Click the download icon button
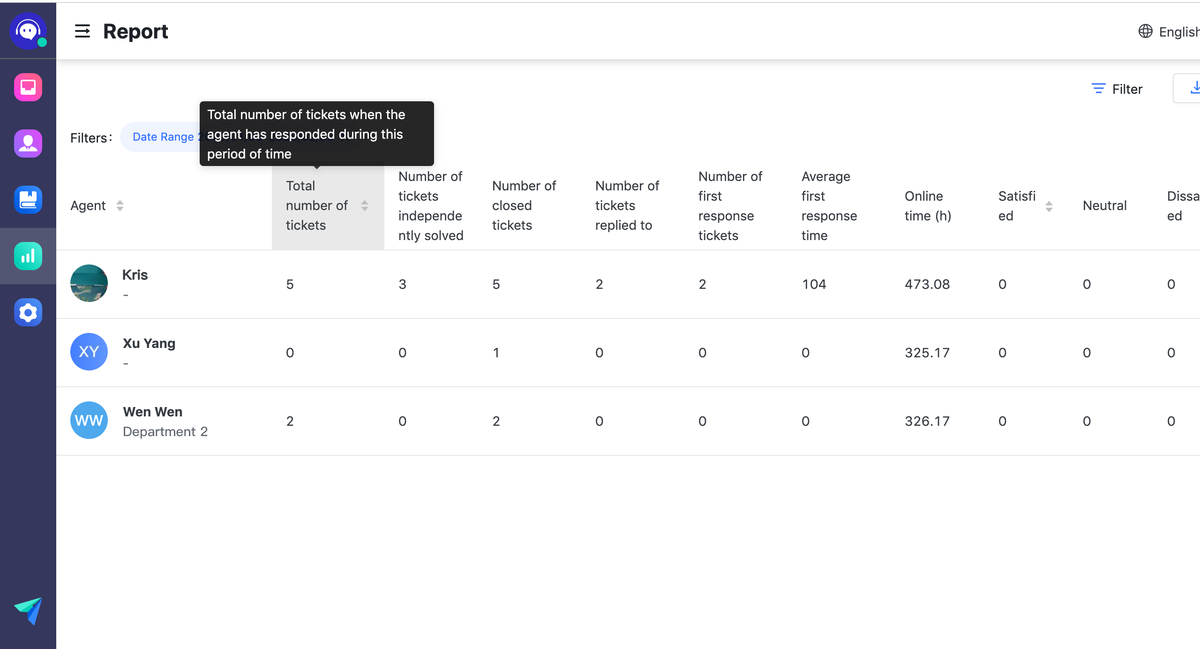The height and width of the screenshot is (649, 1200). (x=1190, y=88)
